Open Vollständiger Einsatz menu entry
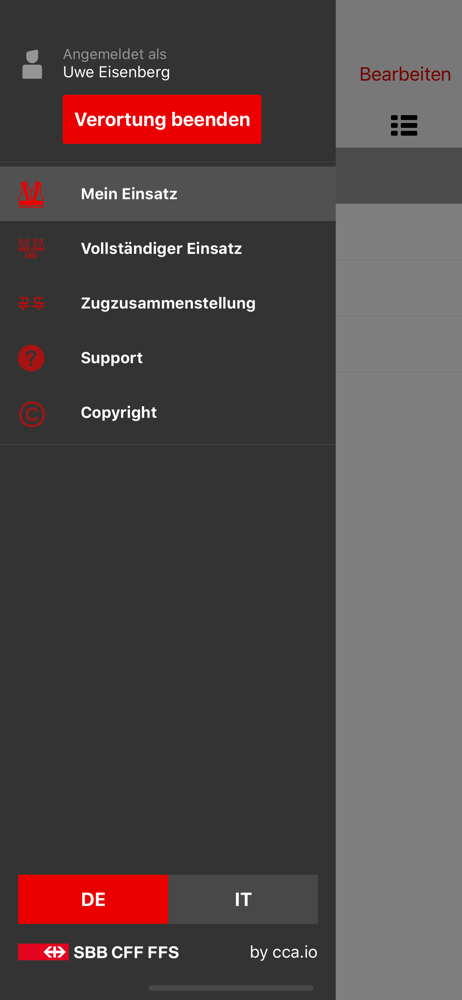Image resolution: width=462 pixels, height=1000 pixels. (x=168, y=249)
